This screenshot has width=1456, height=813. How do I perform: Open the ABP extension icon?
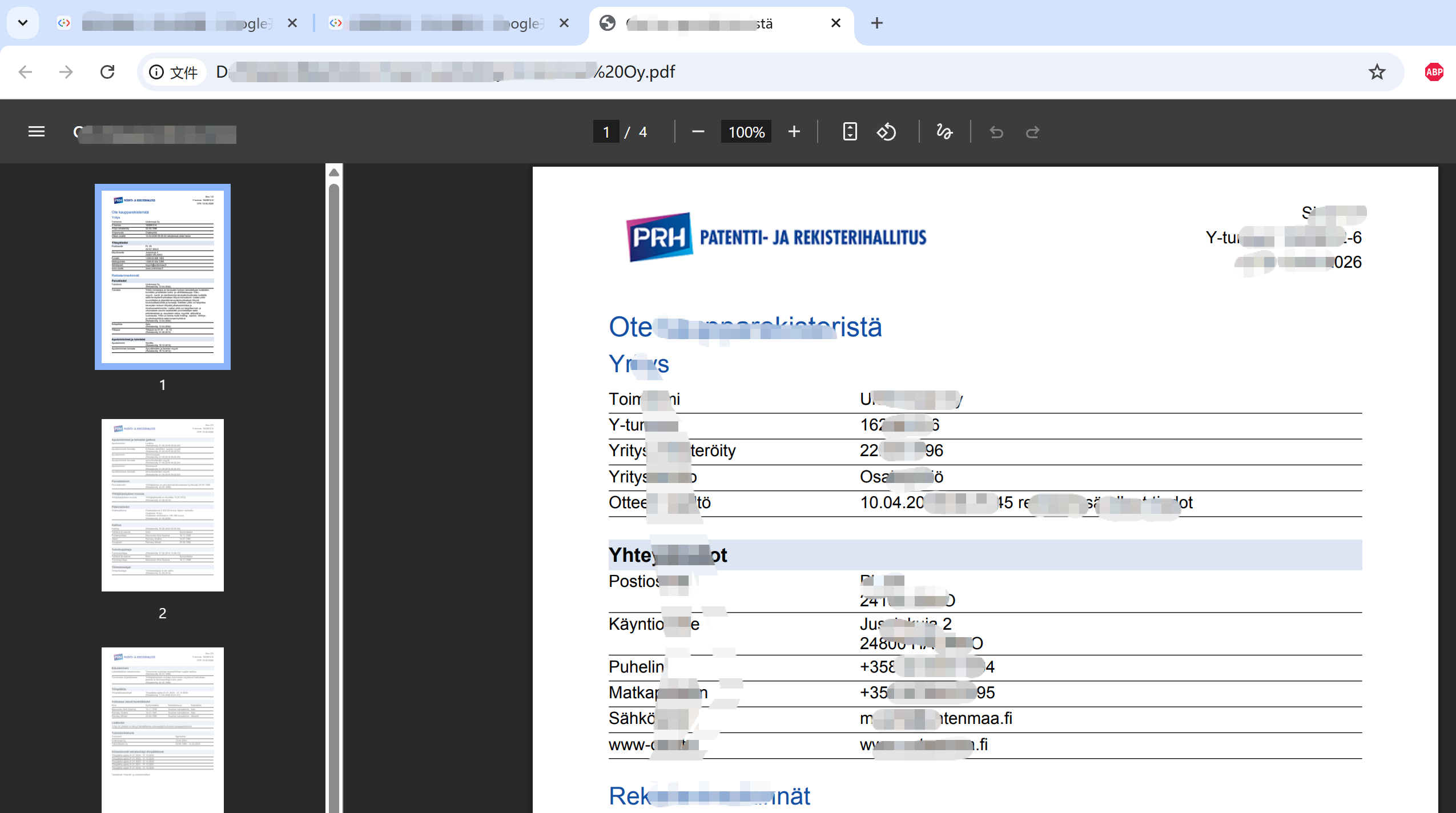click(x=1434, y=72)
